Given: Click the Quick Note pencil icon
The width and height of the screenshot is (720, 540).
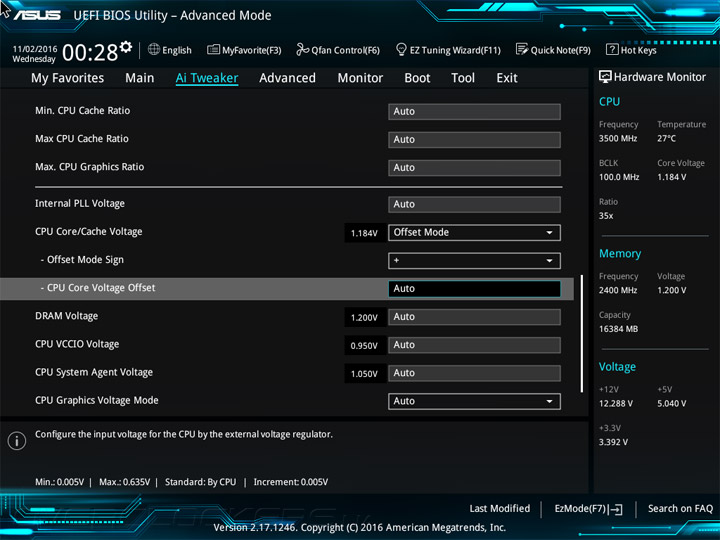Looking at the screenshot, I should pos(522,49).
